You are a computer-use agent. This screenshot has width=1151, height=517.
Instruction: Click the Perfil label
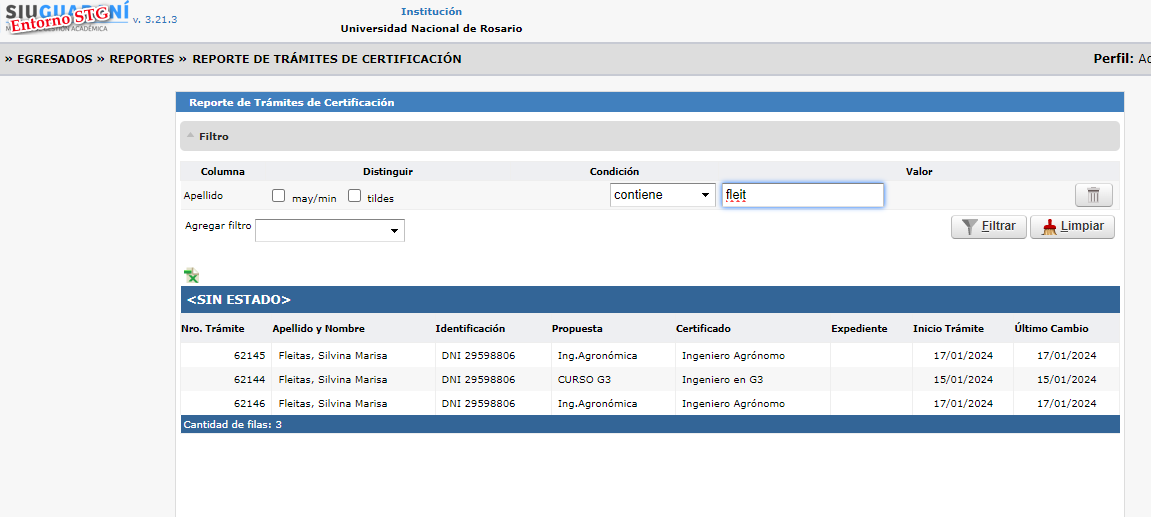pyautogui.click(x=1114, y=59)
